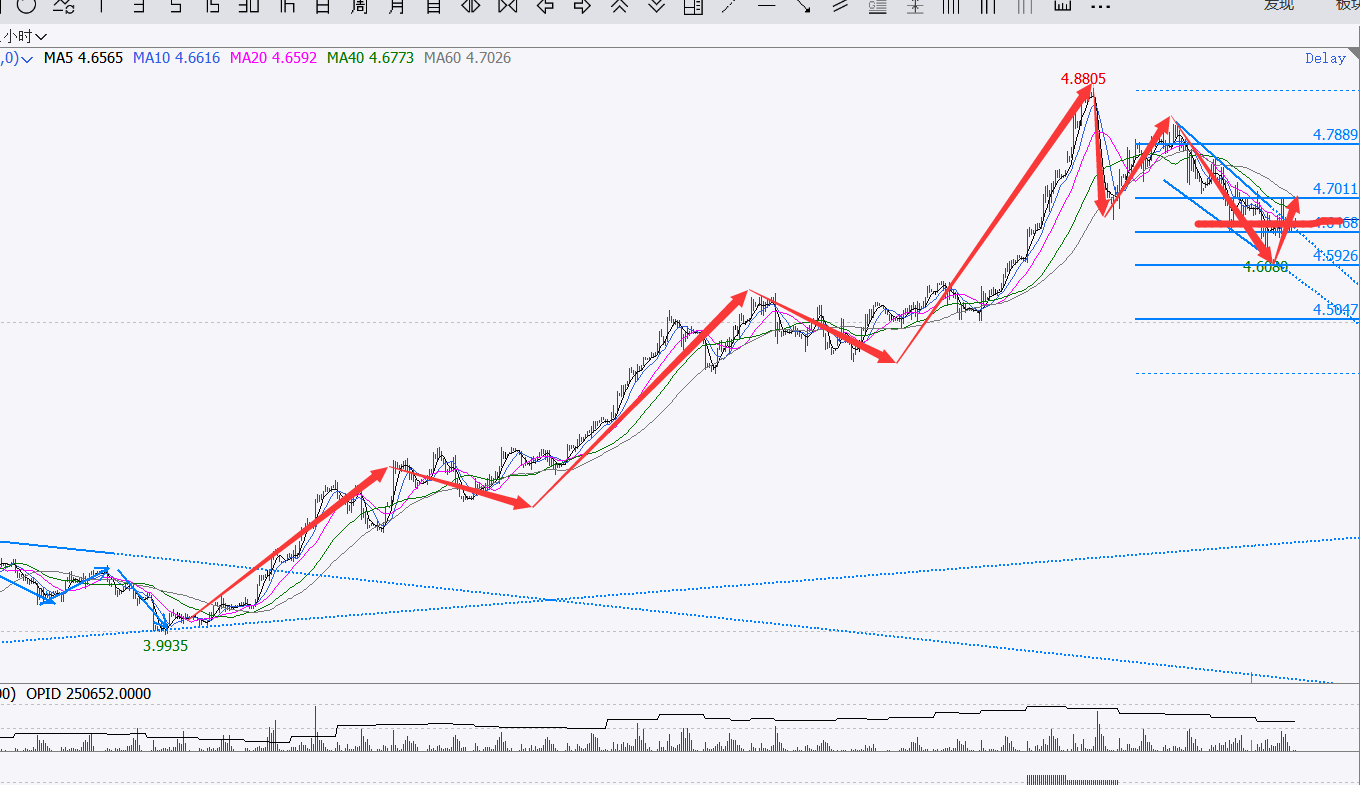Click the MA20 4.6592 indicator label
The height and width of the screenshot is (785, 1360).
click(x=273, y=58)
